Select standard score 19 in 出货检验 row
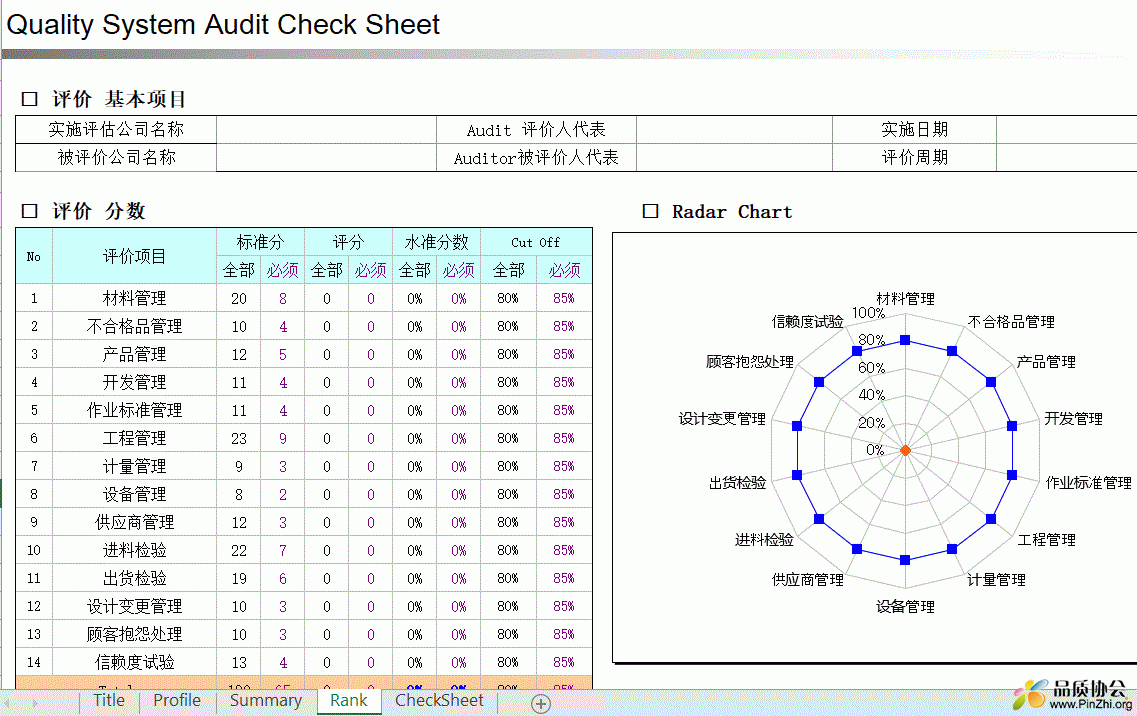 (239, 578)
